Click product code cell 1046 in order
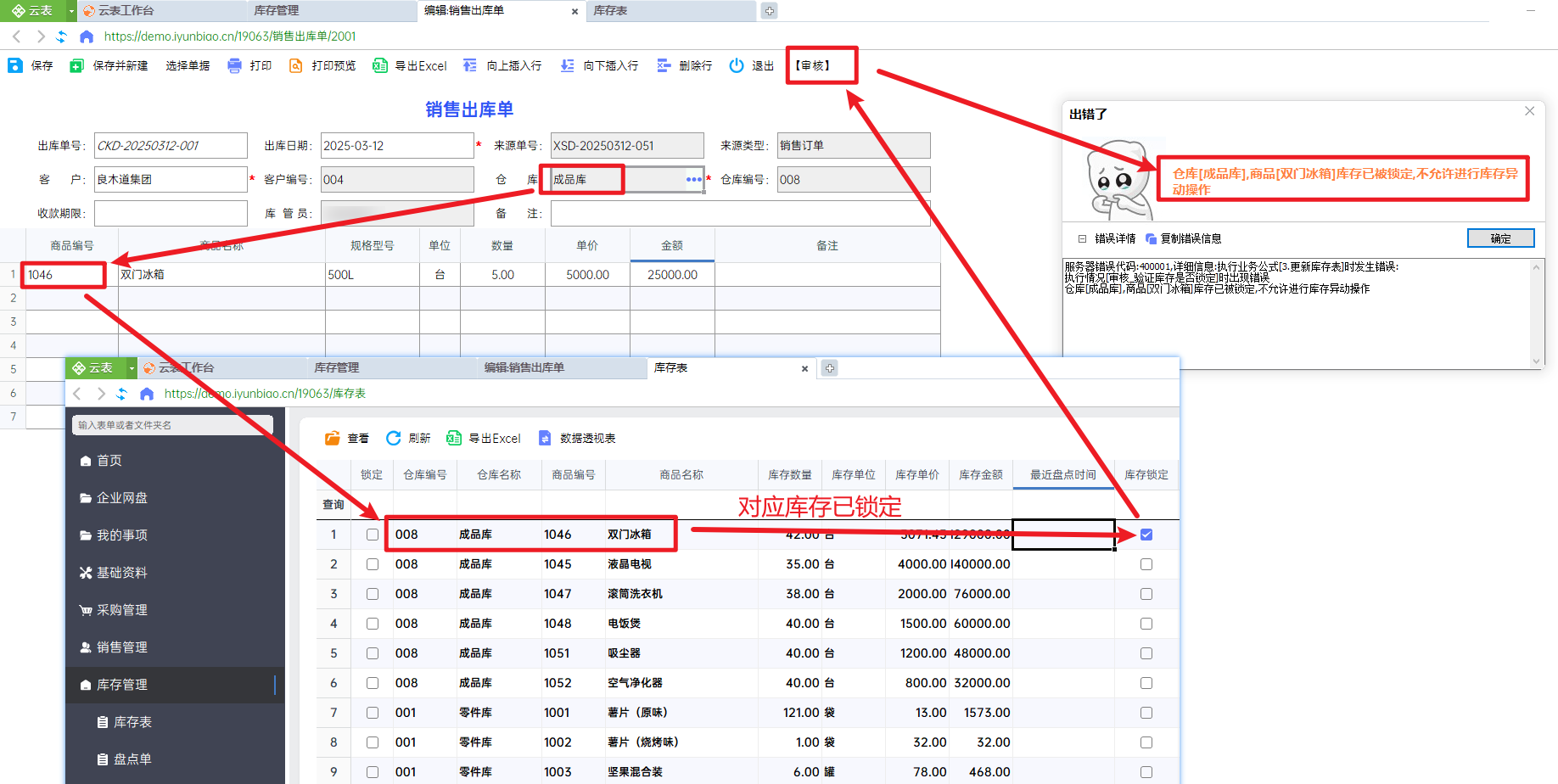The image size is (1558, 784). [x=71, y=275]
